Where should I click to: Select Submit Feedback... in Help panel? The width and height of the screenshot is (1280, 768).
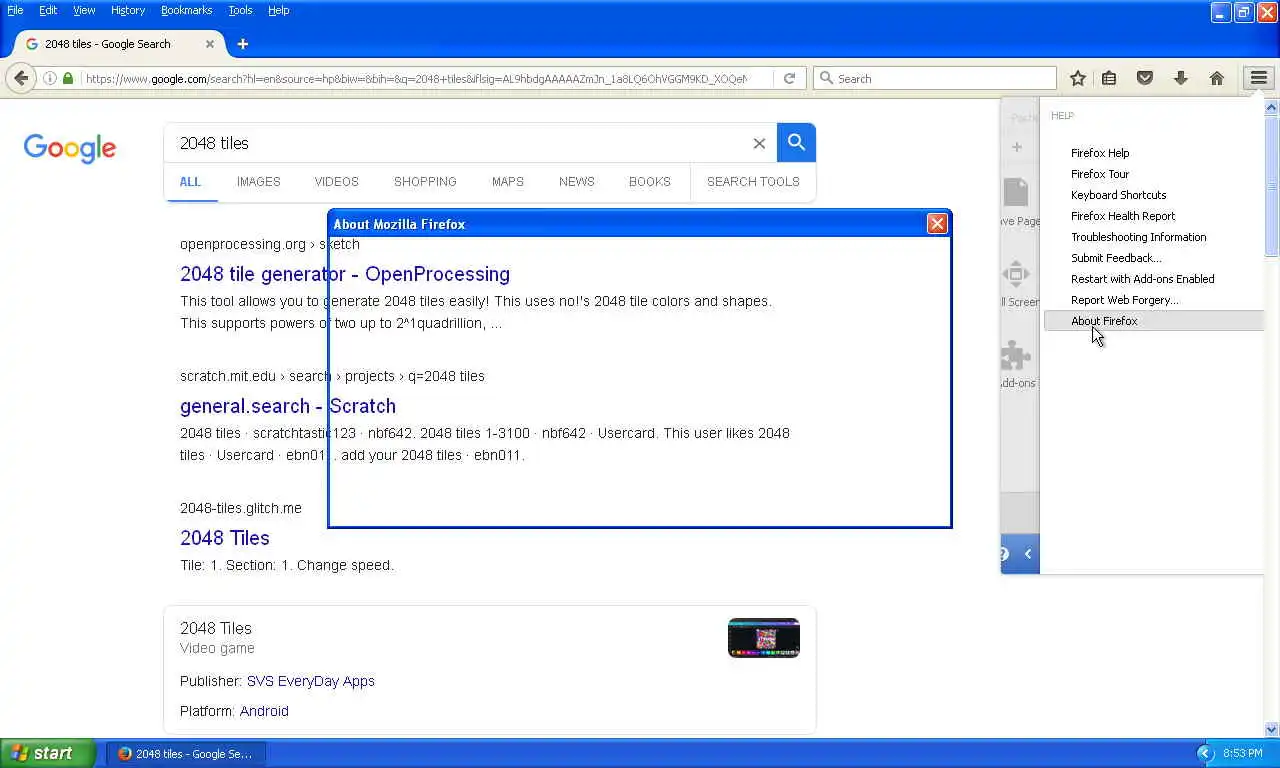[x=1154, y=258]
